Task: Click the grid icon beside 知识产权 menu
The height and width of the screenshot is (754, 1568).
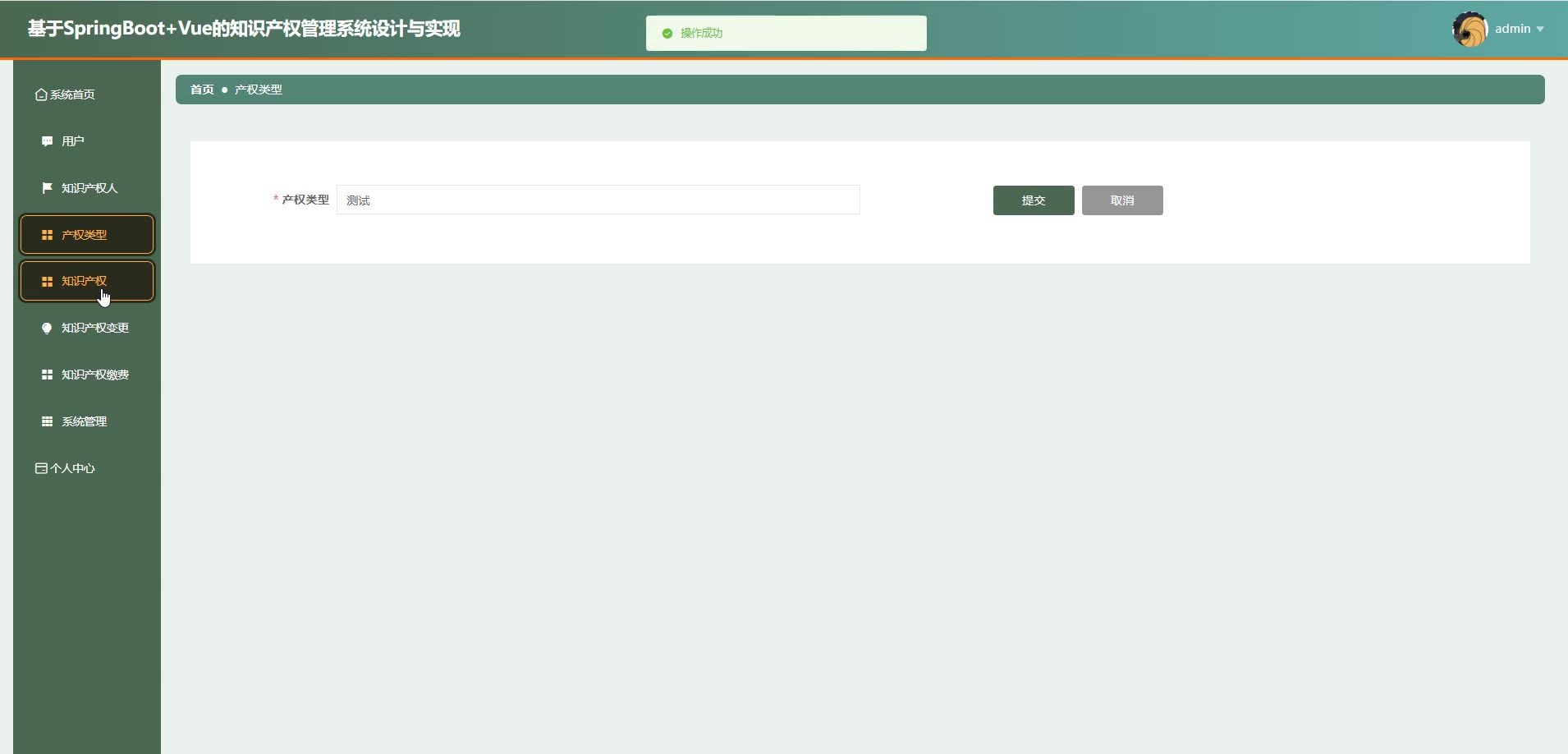Action: [x=47, y=282]
